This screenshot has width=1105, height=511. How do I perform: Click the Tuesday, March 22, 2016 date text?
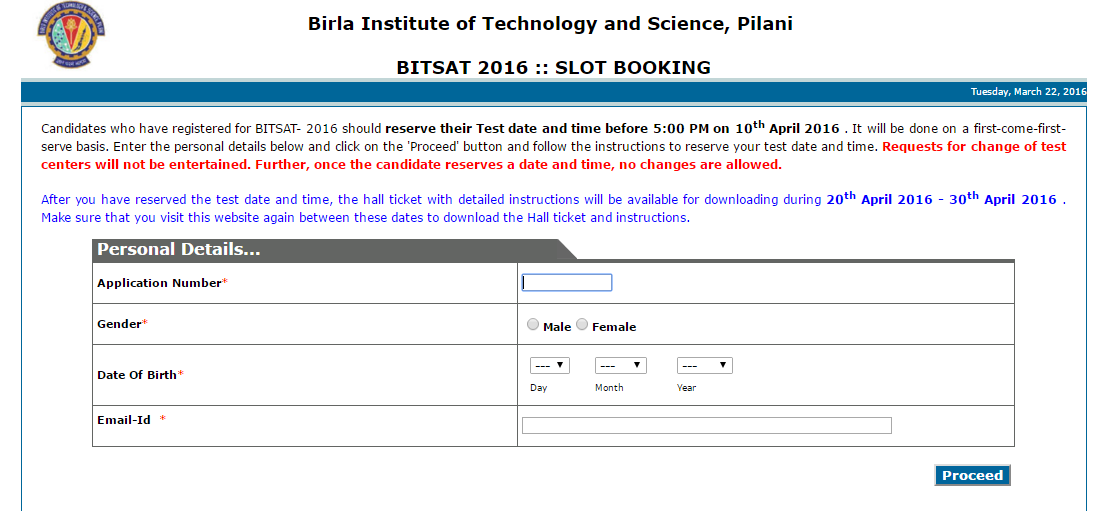1027,92
